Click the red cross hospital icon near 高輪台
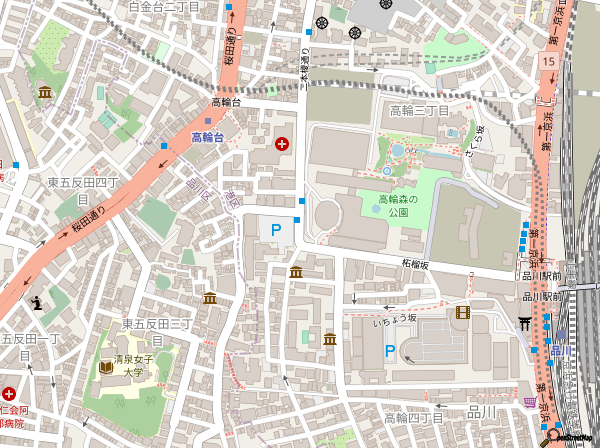600x448 pixels. coord(283,145)
